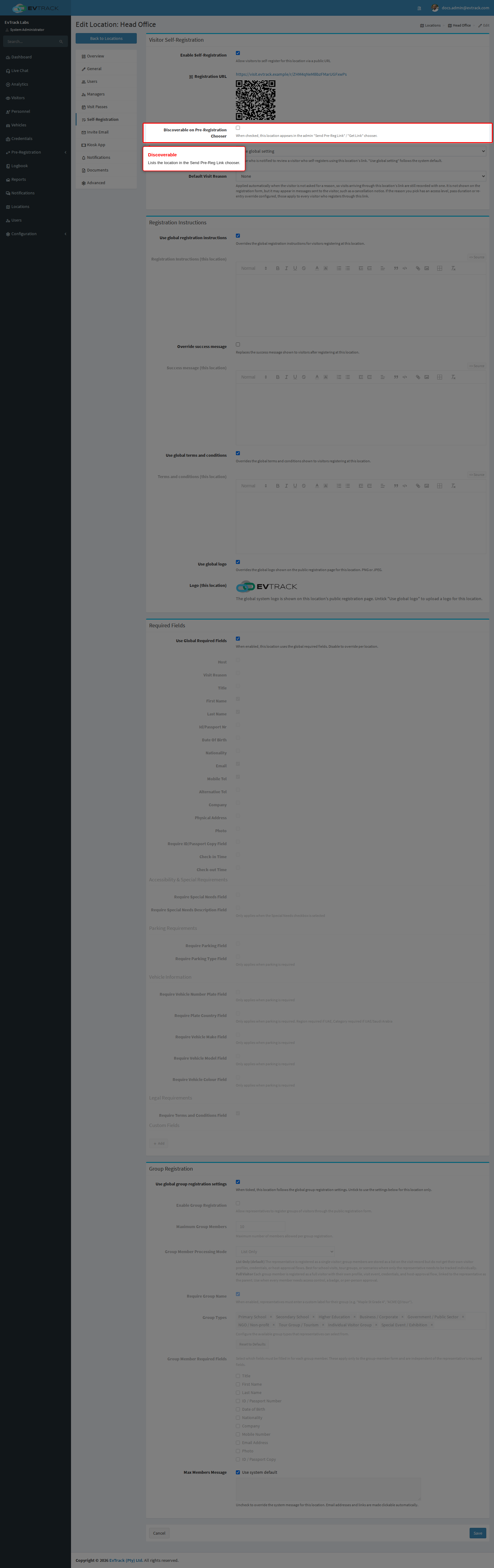Switch to the Overview tab
This screenshot has height=1568, width=494.
pos(107,56)
